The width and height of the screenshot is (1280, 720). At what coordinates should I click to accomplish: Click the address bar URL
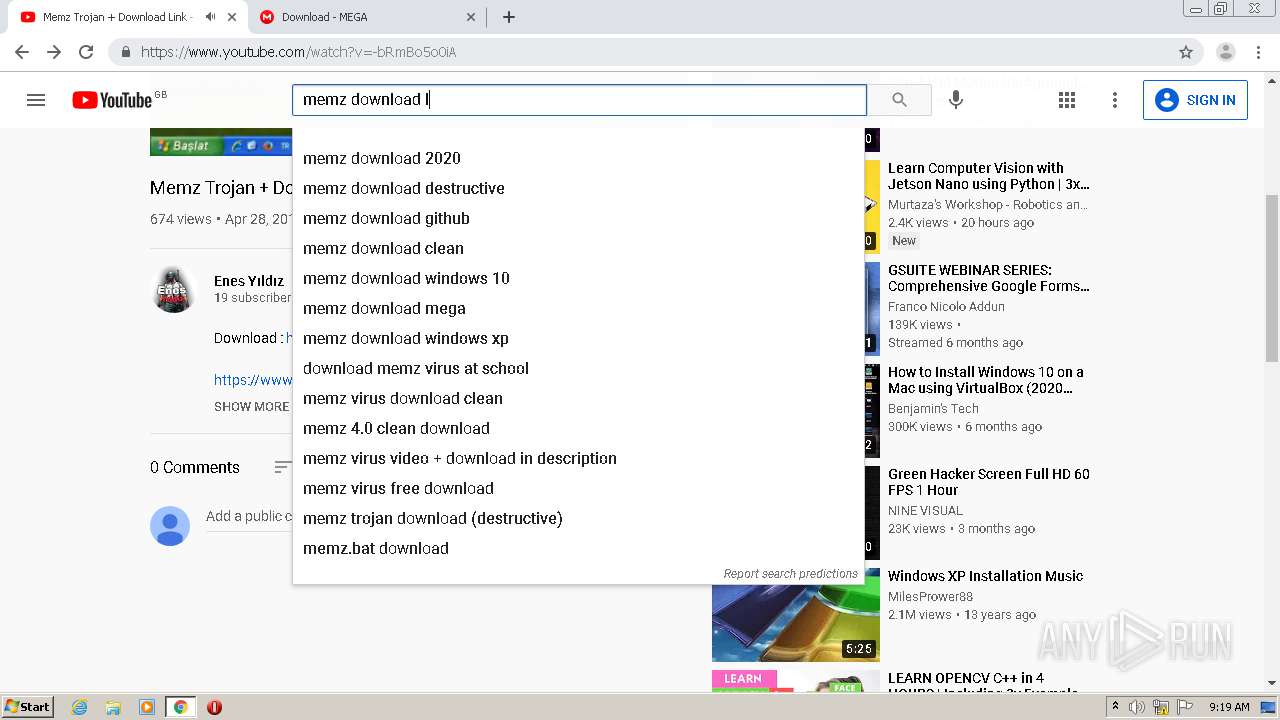(x=298, y=52)
